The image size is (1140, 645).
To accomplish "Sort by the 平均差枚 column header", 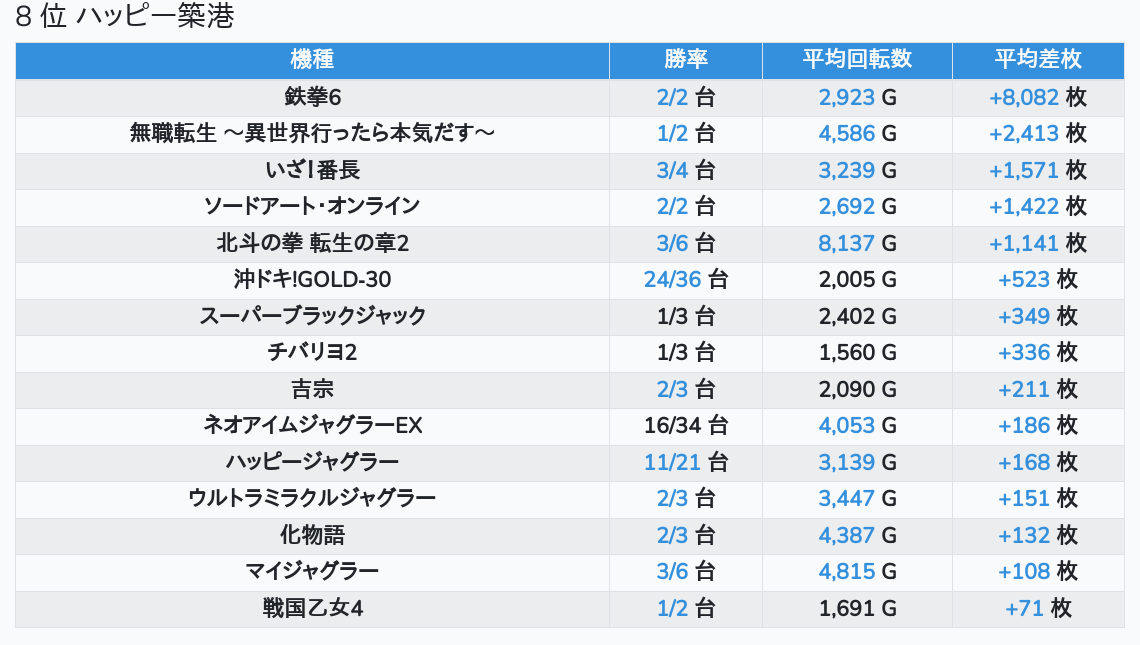I will tap(1038, 60).
